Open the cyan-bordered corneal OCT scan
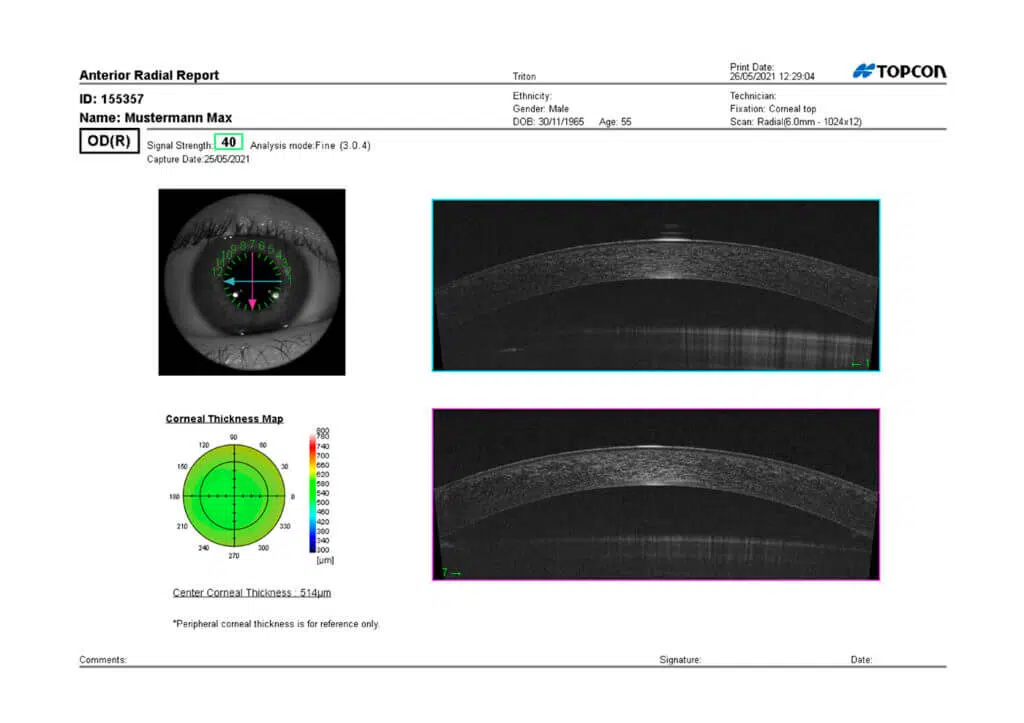The image size is (1024, 723). pyautogui.click(x=656, y=285)
